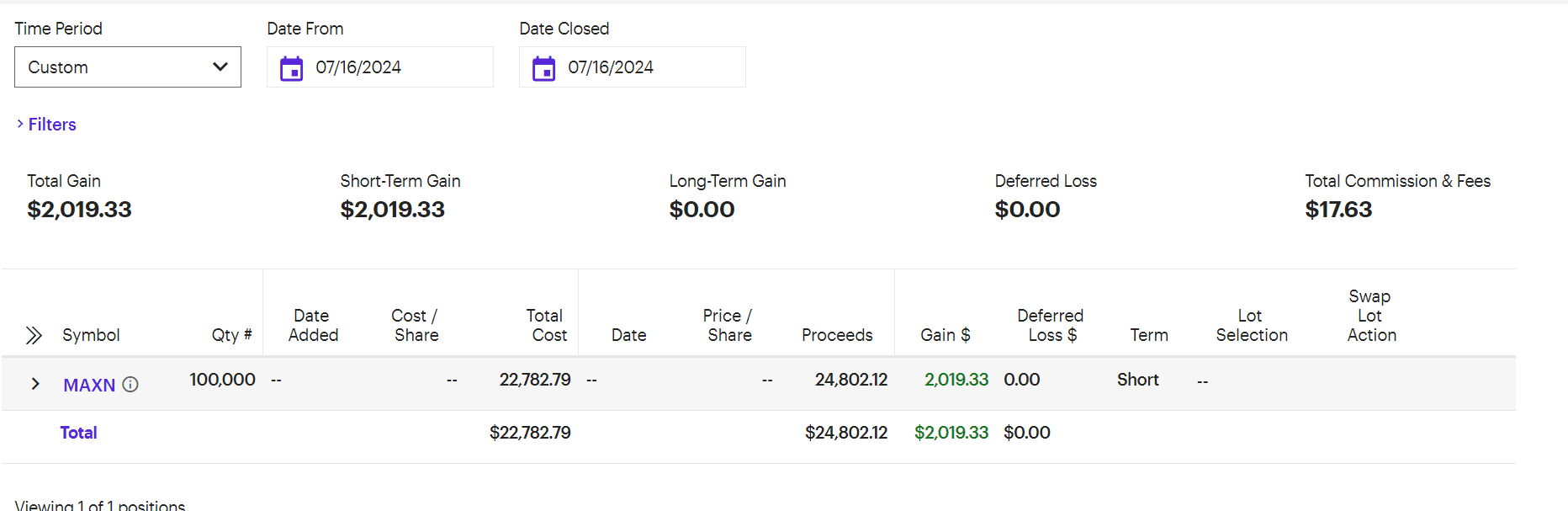1568x511 pixels.
Task: Sort by Total Cost column header
Action: [x=547, y=325]
